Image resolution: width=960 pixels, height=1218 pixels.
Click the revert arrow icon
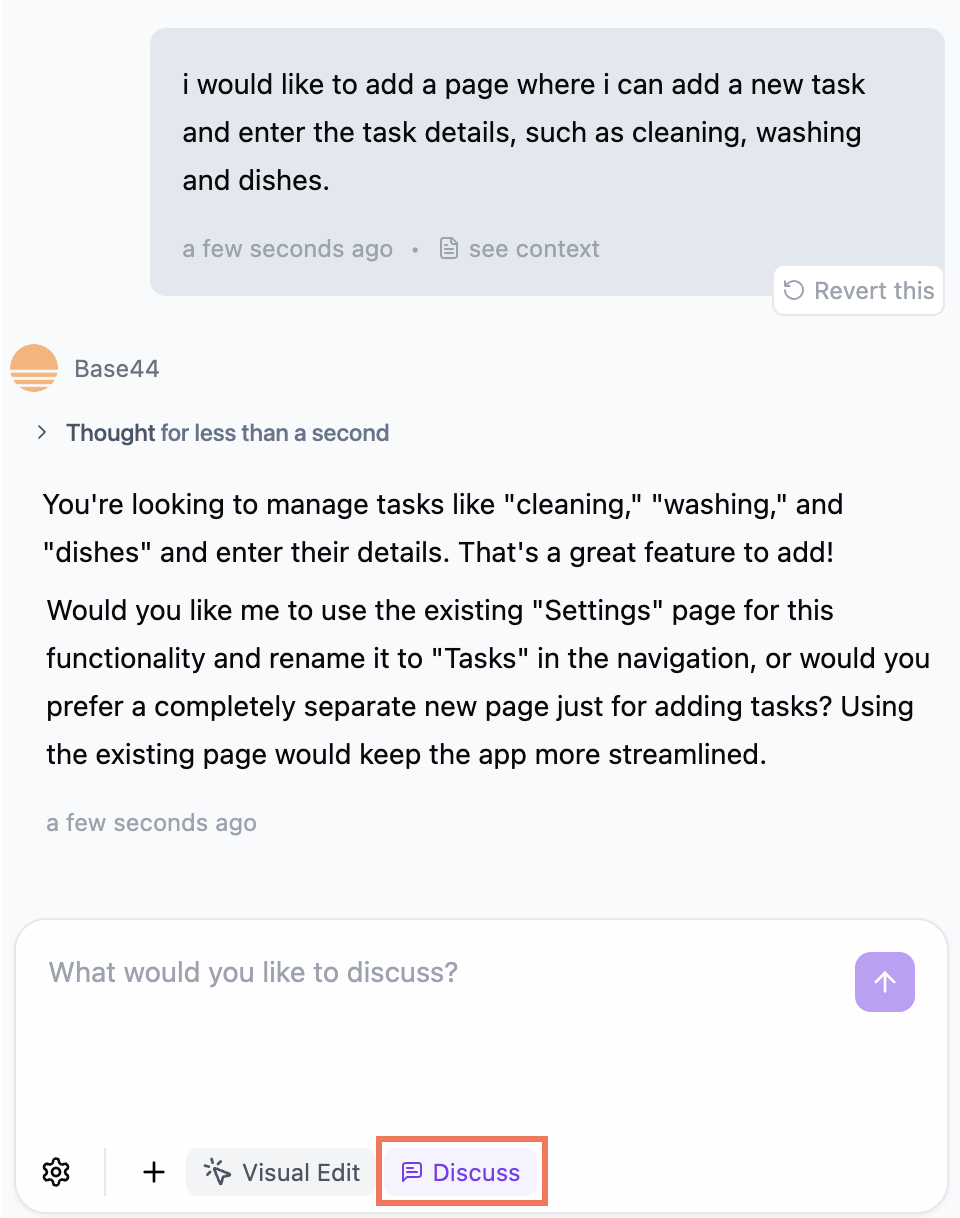tap(793, 291)
